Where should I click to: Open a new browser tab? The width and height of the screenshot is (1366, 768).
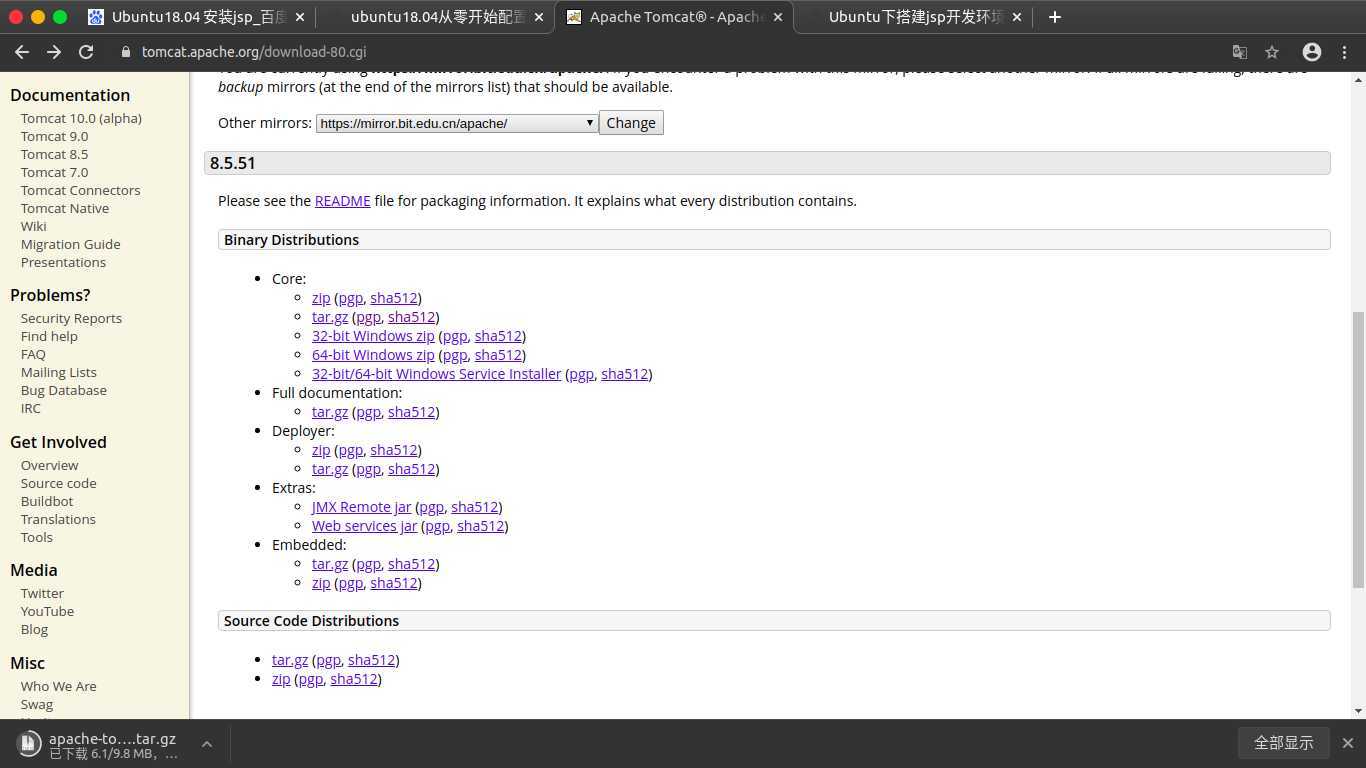coord(1054,17)
